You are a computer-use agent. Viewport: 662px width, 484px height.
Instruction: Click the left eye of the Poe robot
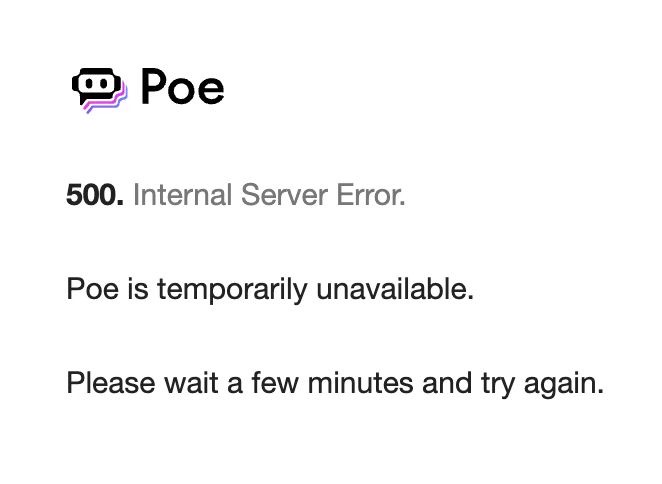tap(90, 83)
